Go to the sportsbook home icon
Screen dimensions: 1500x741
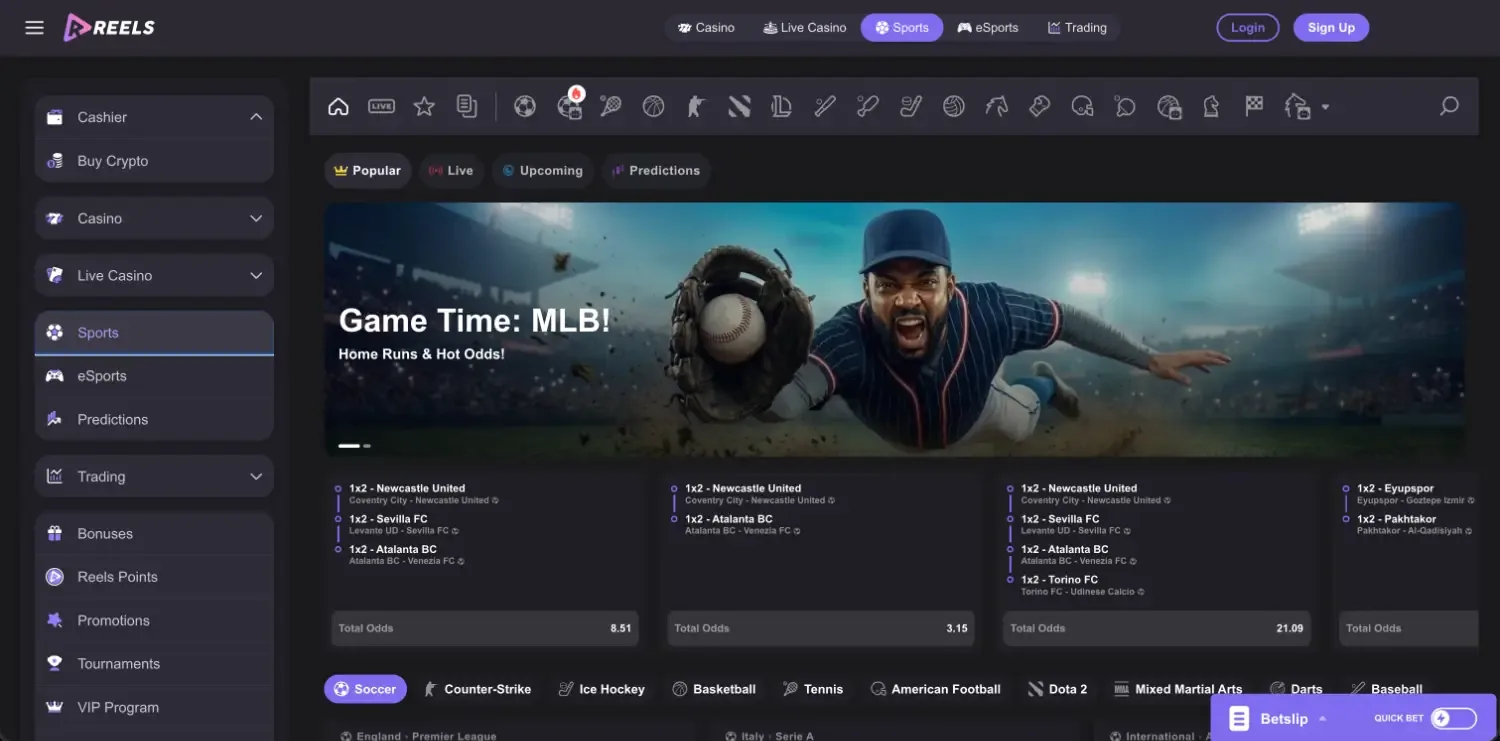[338, 106]
